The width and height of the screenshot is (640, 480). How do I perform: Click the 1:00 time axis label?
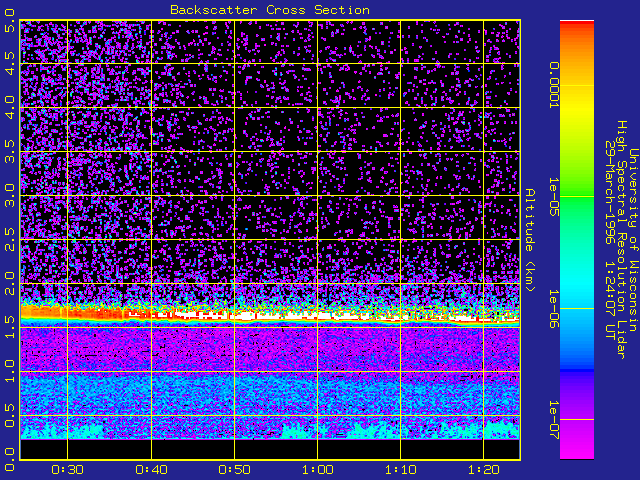click(318, 470)
